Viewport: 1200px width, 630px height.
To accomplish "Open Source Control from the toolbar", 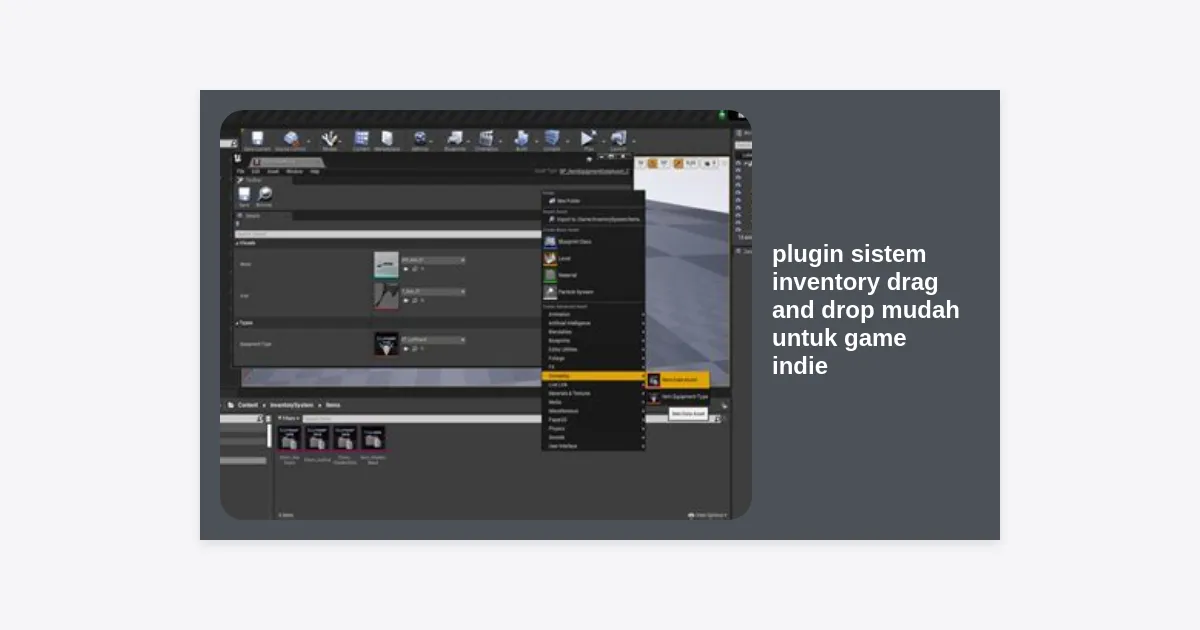I will pyautogui.click(x=291, y=139).
